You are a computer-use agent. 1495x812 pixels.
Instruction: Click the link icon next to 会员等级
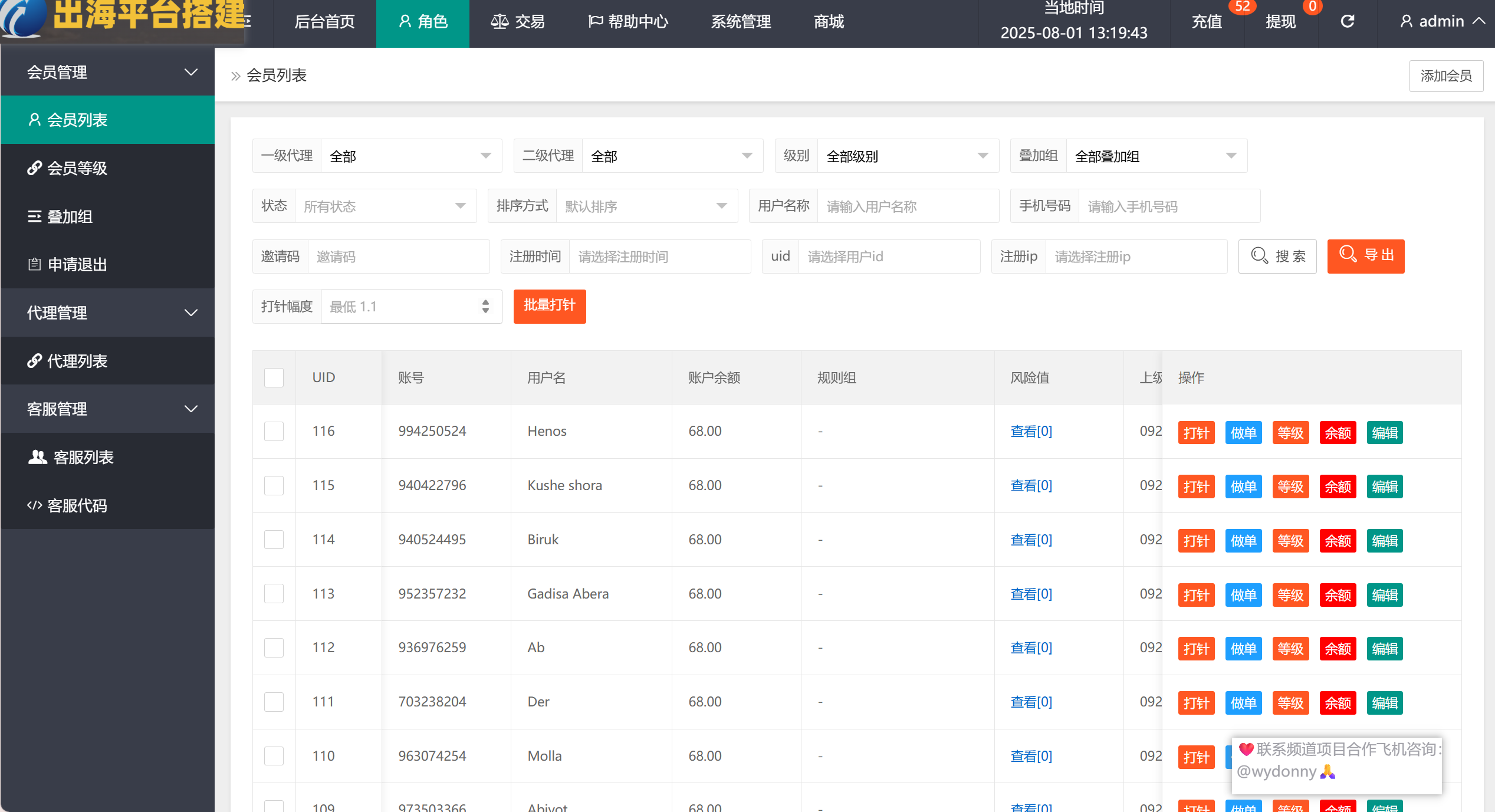coord(34,168)
